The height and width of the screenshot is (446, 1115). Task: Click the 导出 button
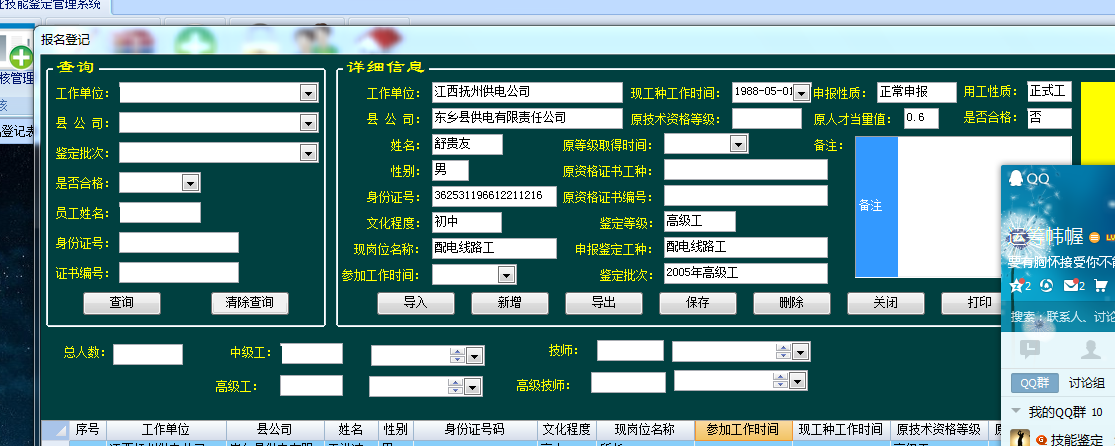[x=604, y=303]
